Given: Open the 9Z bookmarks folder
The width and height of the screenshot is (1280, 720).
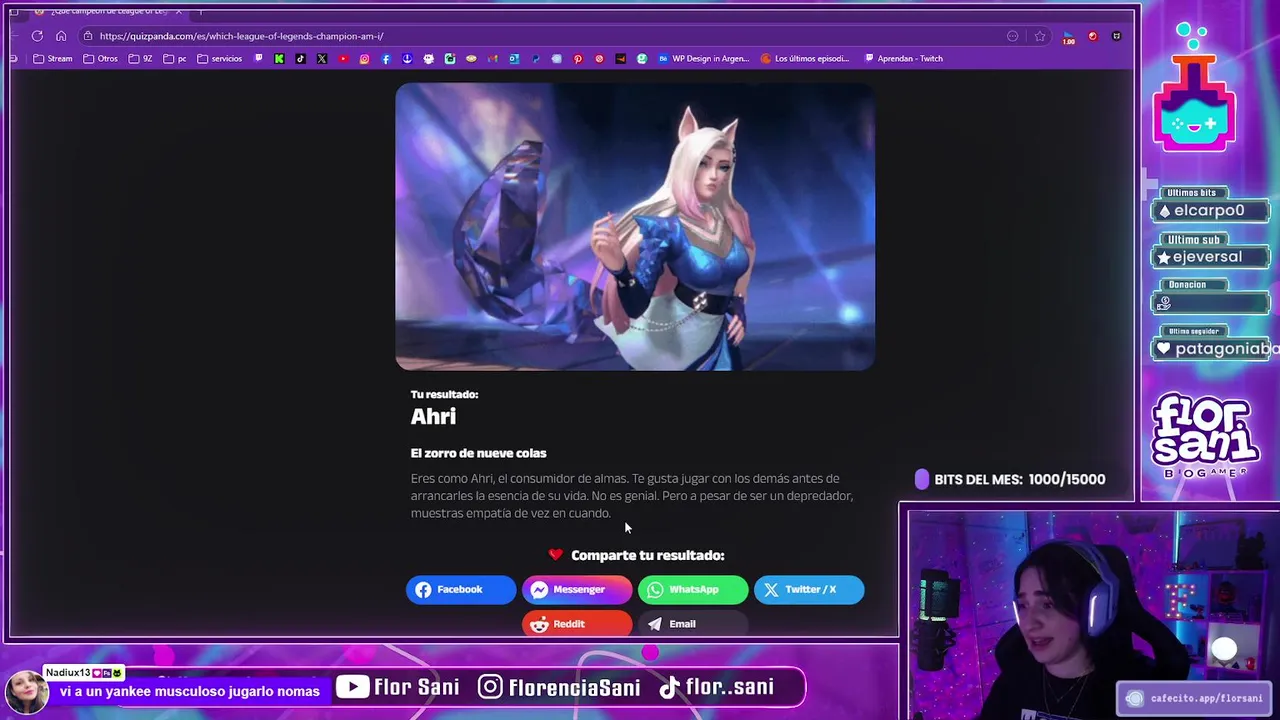Looking at the screenshot, I should click(140, 58).
